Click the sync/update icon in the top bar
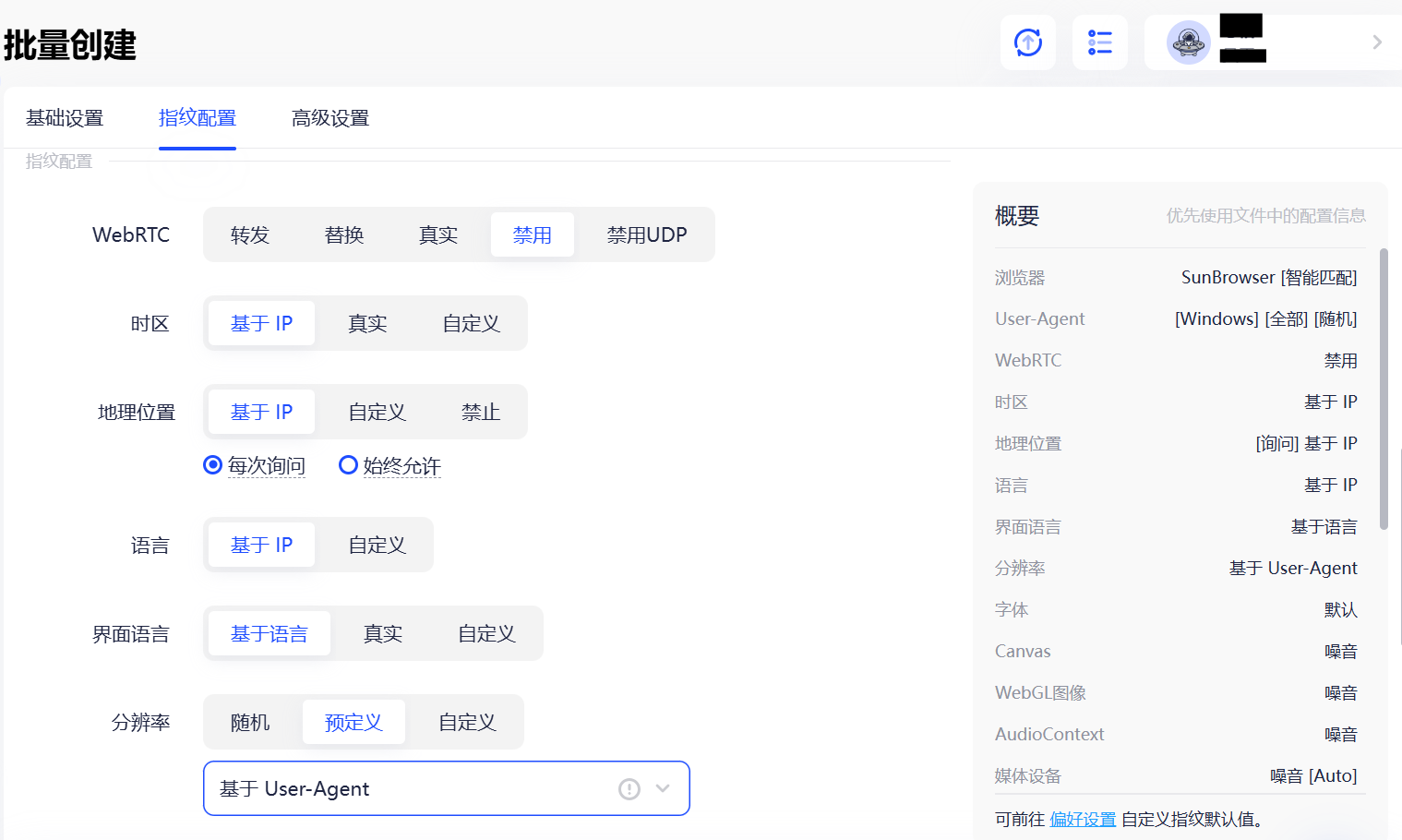The height and width of the screenshot is (840, 1402). pyautogui.click(x=1027, y=42)
